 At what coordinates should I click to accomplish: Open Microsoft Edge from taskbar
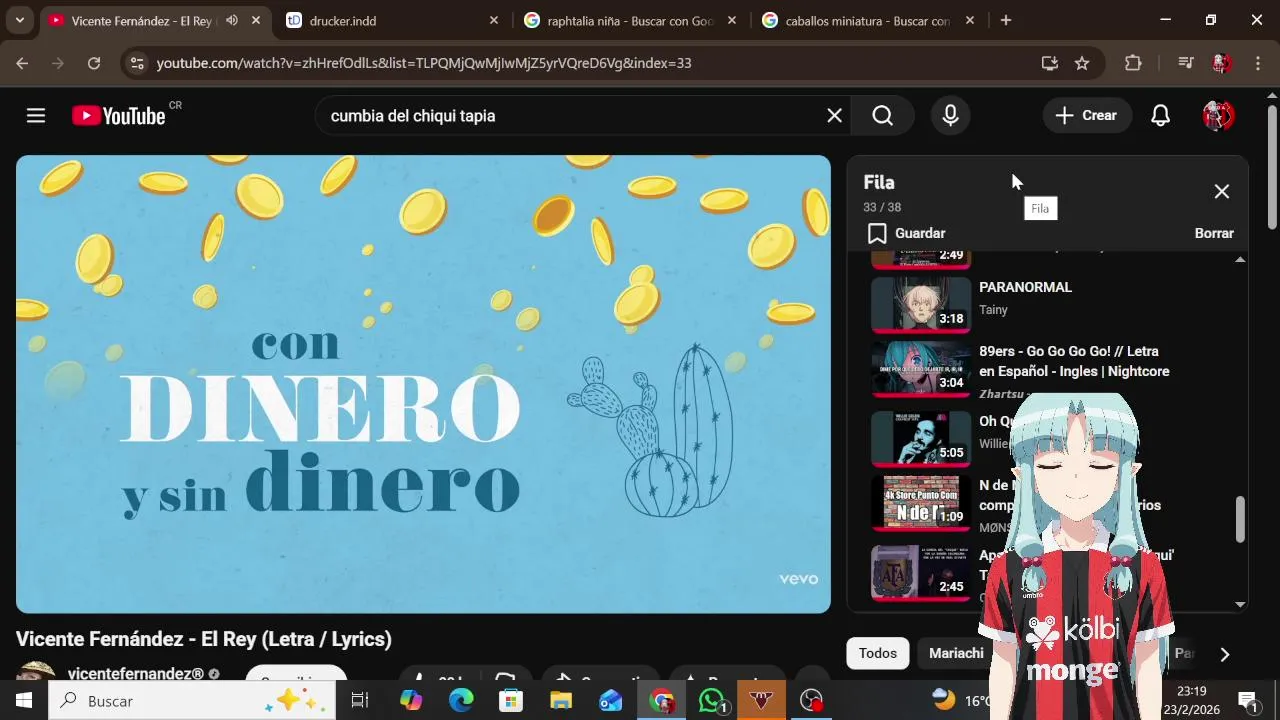[461, 701]
